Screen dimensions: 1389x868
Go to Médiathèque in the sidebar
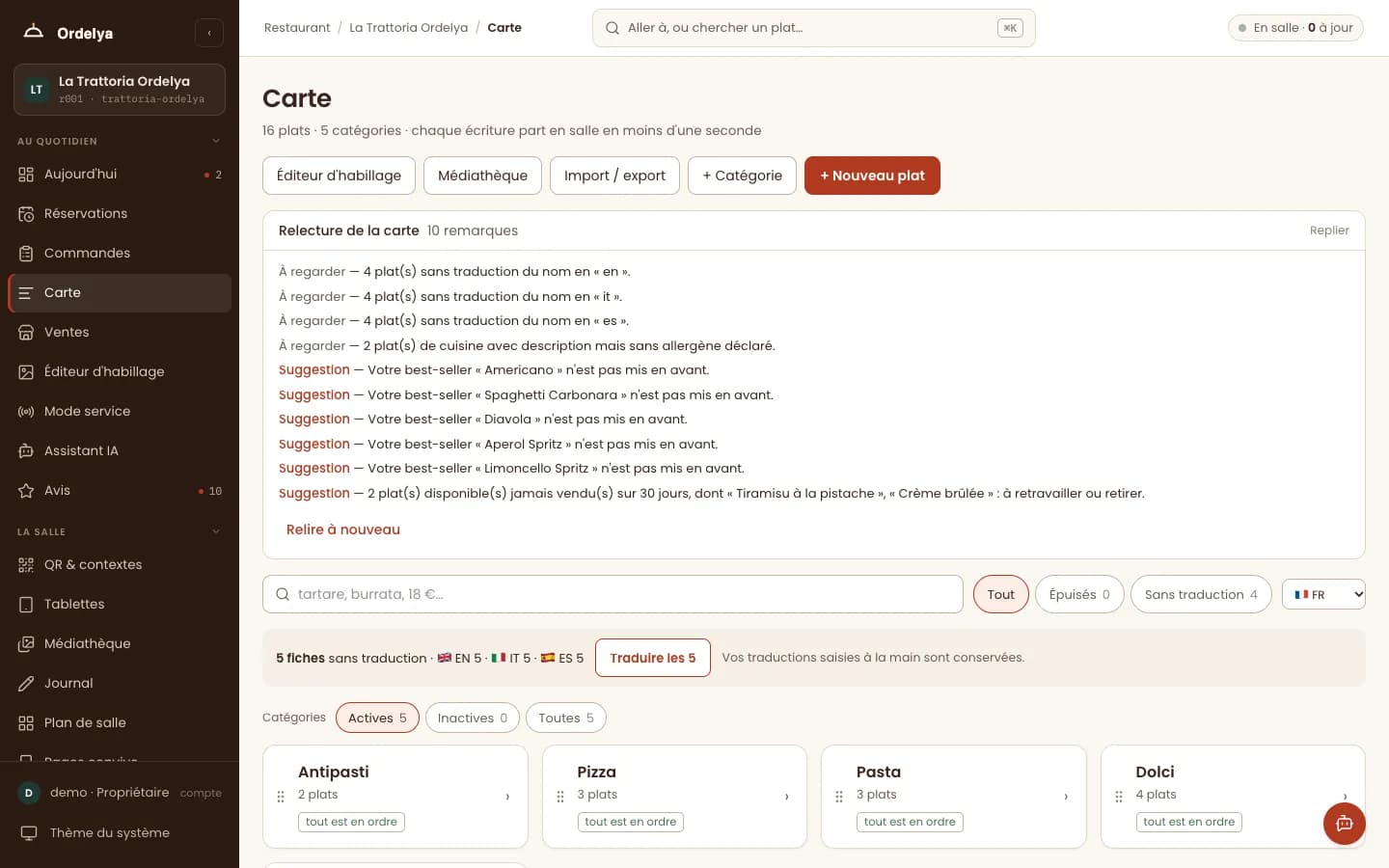[x=120, y=644]
